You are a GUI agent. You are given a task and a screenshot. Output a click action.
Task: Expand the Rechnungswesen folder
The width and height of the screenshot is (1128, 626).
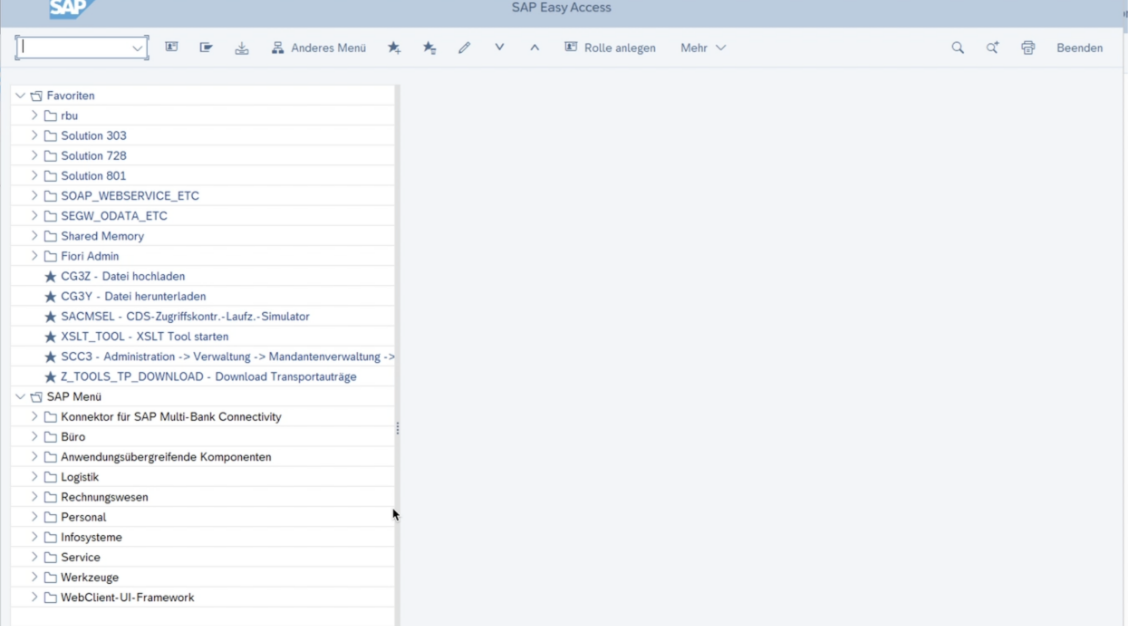click(34, 497)
